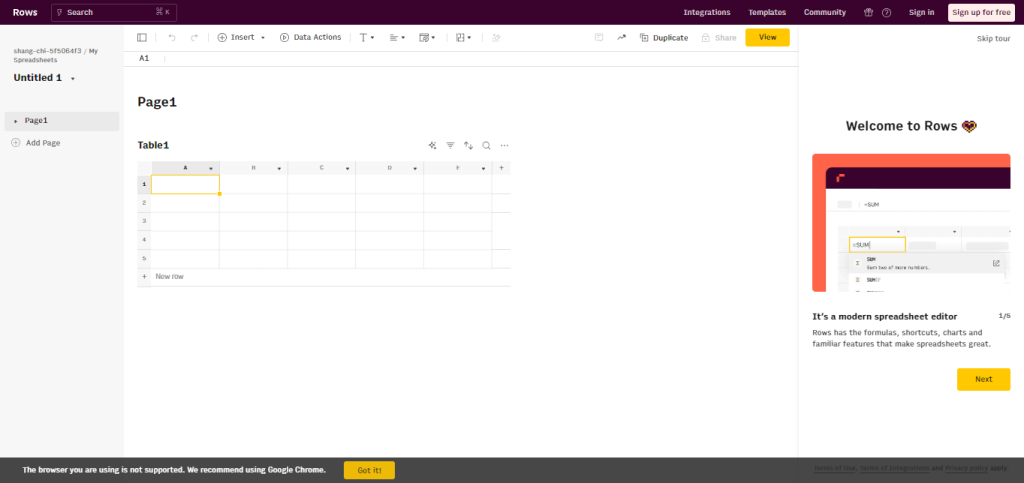The height and width of the screenshot is (483, 1024).
Task: Click the A1 cell reference box
Action: (x=144, y=59)
